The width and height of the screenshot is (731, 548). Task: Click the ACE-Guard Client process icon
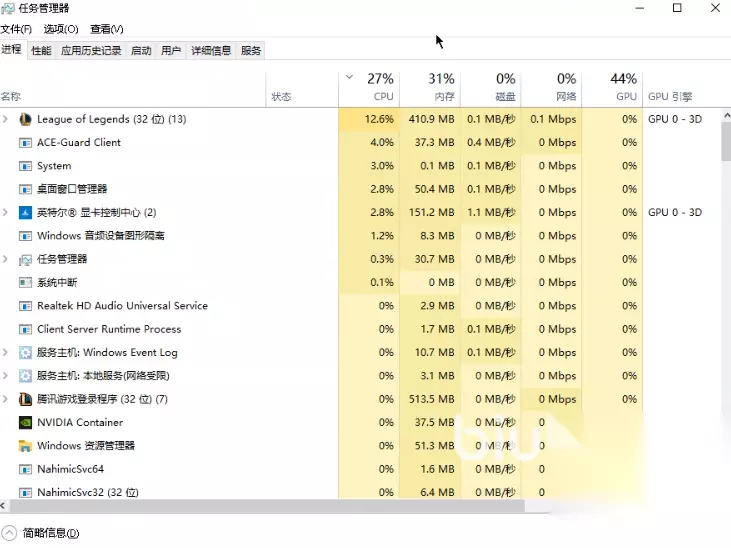pyautogui.click(x=25, y=143)
